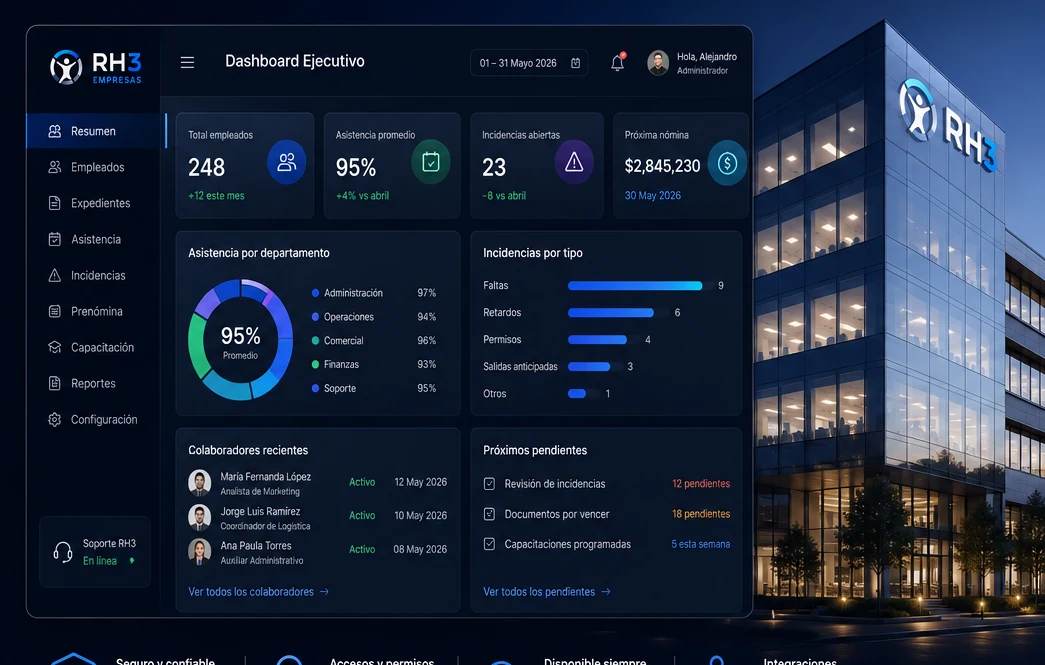The image size is (1045, 665).
Task: Click the Comercial legend color dot
Action: coord(315,340)
